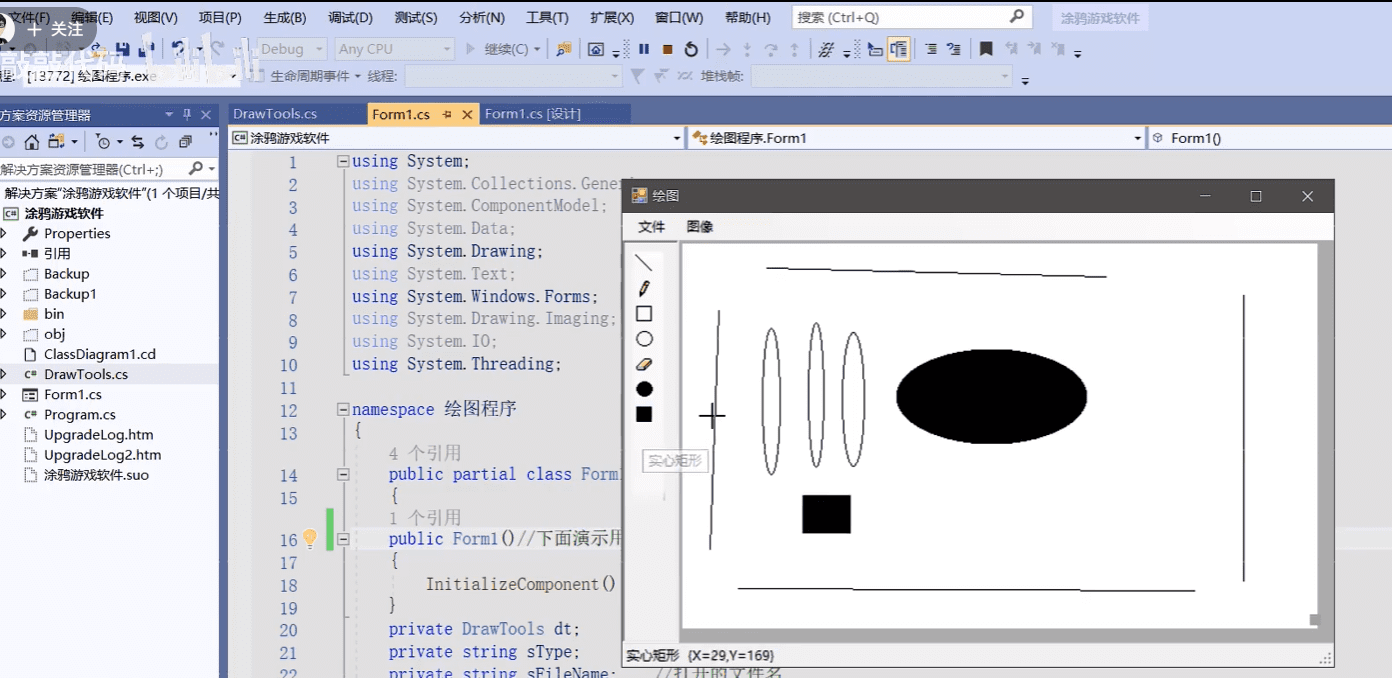Click the undo arrow in toolbar
The image size is (1392, 678).
[x=178, y=49]
